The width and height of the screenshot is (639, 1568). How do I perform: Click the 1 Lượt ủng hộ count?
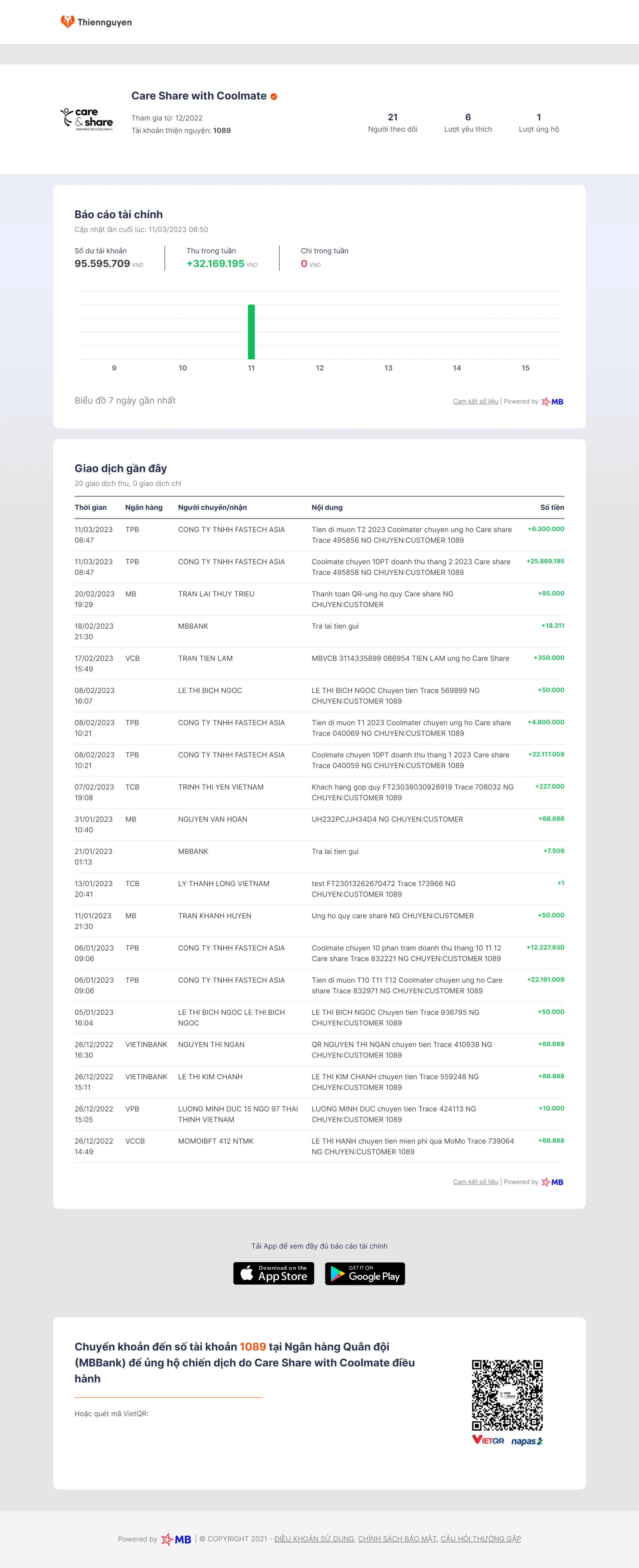(538, 122)
